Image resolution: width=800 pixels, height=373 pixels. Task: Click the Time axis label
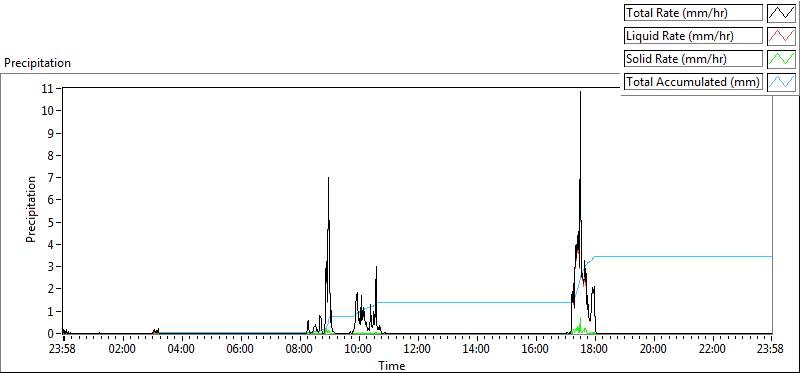coord(392,366)
